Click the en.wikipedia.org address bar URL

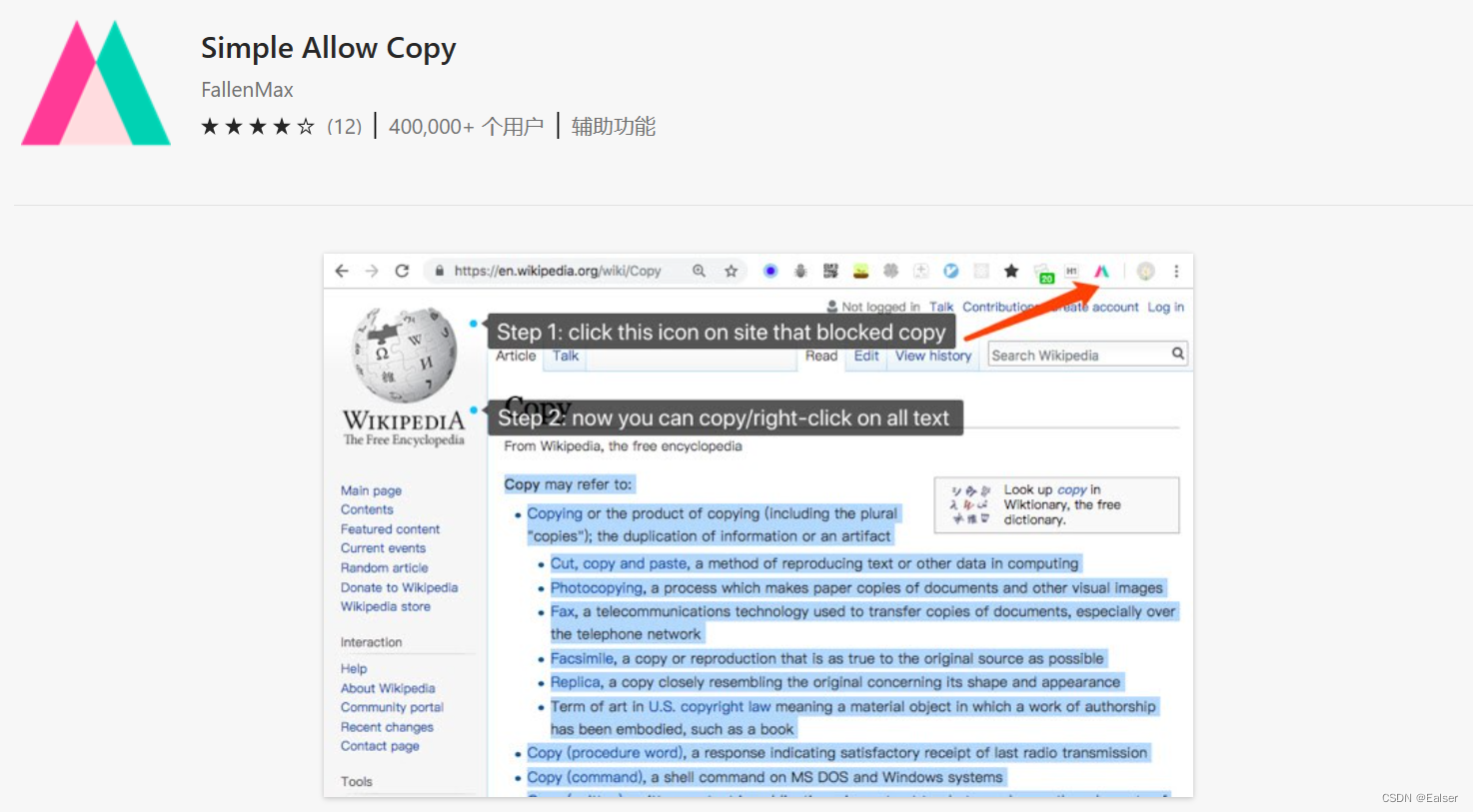pos(558,271)
